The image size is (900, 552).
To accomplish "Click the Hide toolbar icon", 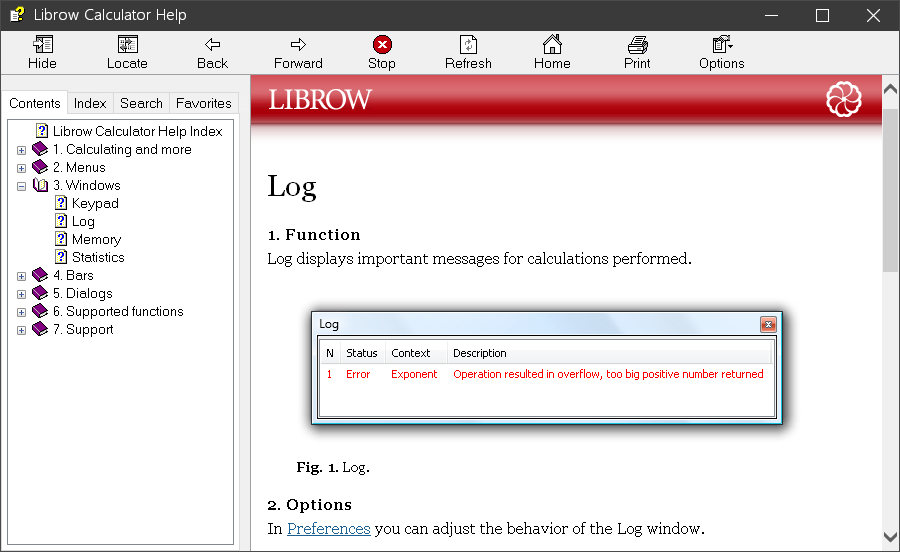I will (42, 44).
